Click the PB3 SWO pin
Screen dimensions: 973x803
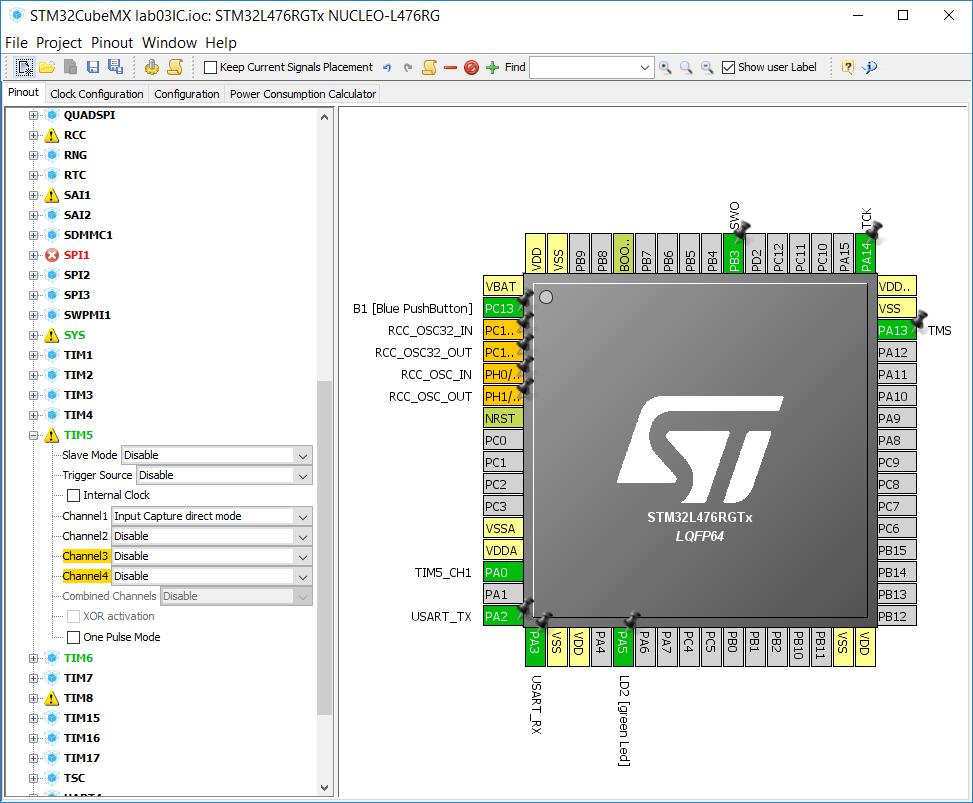(x=734, y=253)
